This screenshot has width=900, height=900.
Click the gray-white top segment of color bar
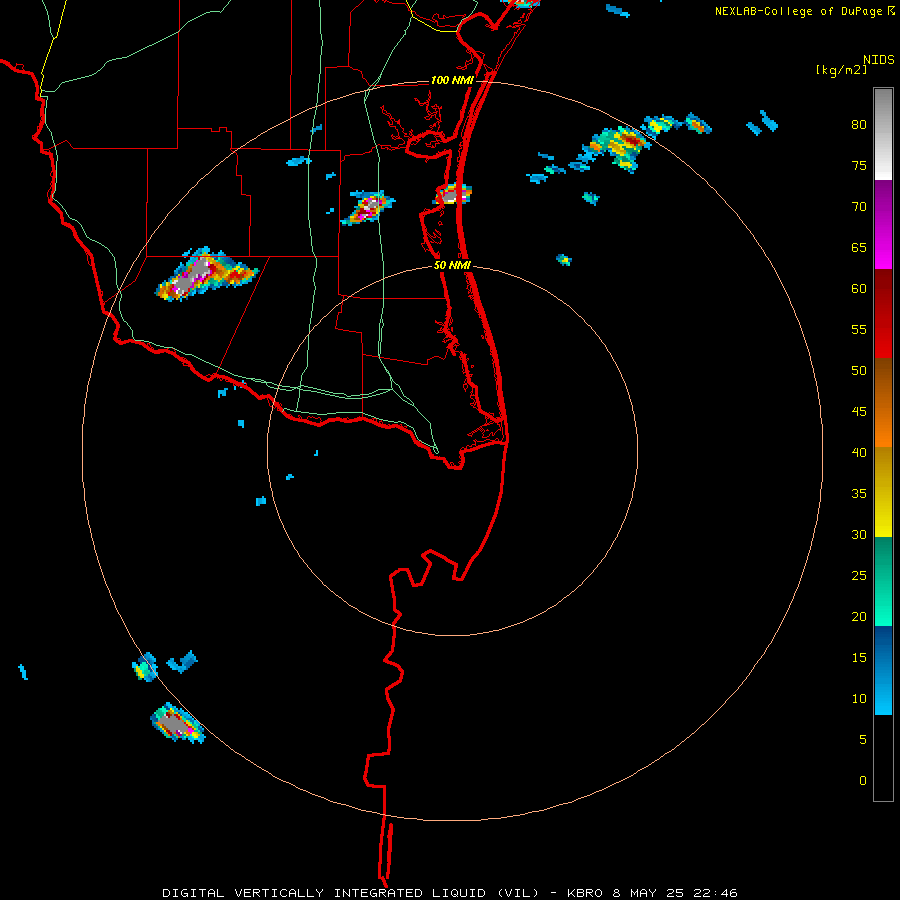coord(883,135)
